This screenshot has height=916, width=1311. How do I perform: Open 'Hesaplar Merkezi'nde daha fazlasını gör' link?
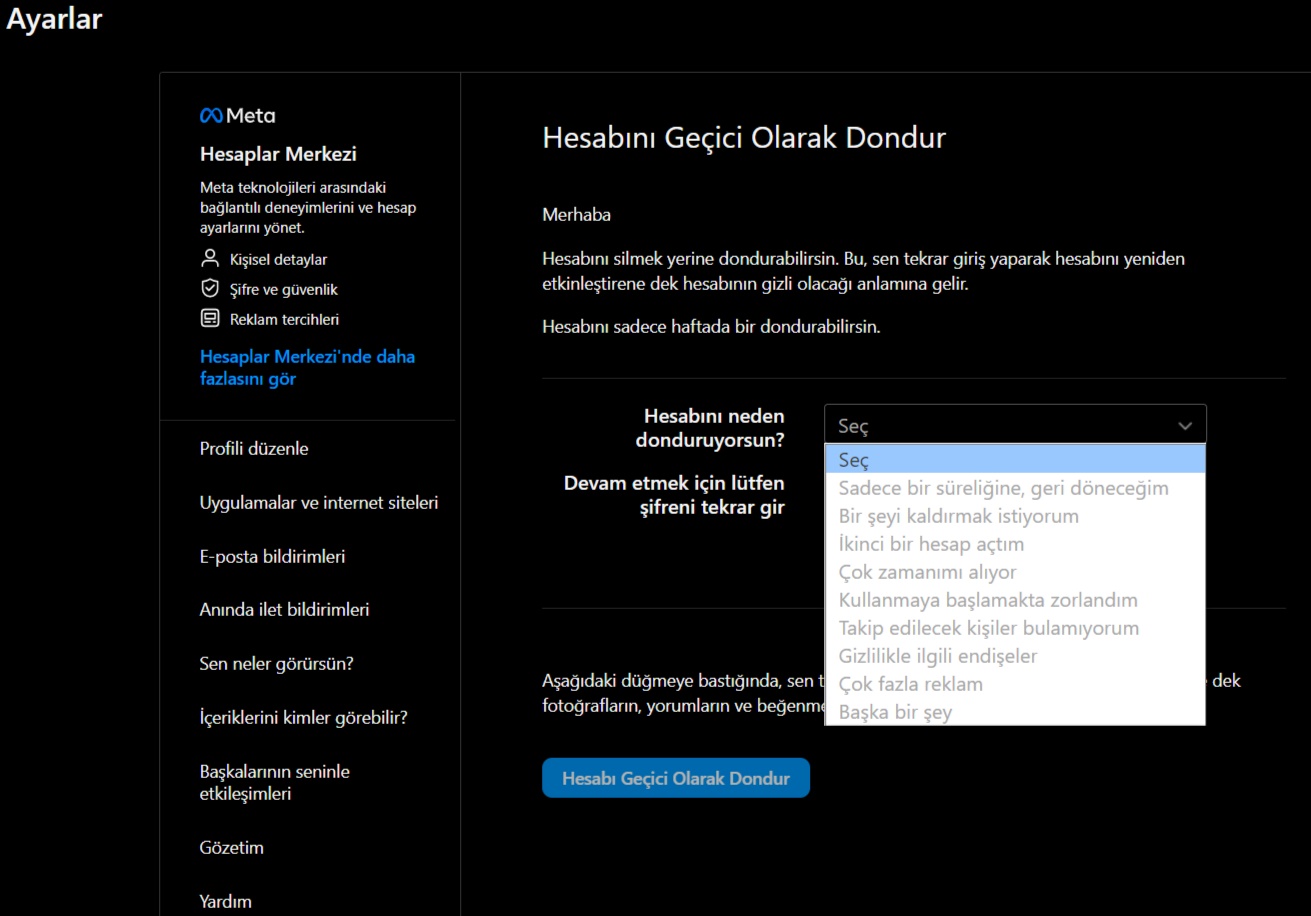pos(307,368)
